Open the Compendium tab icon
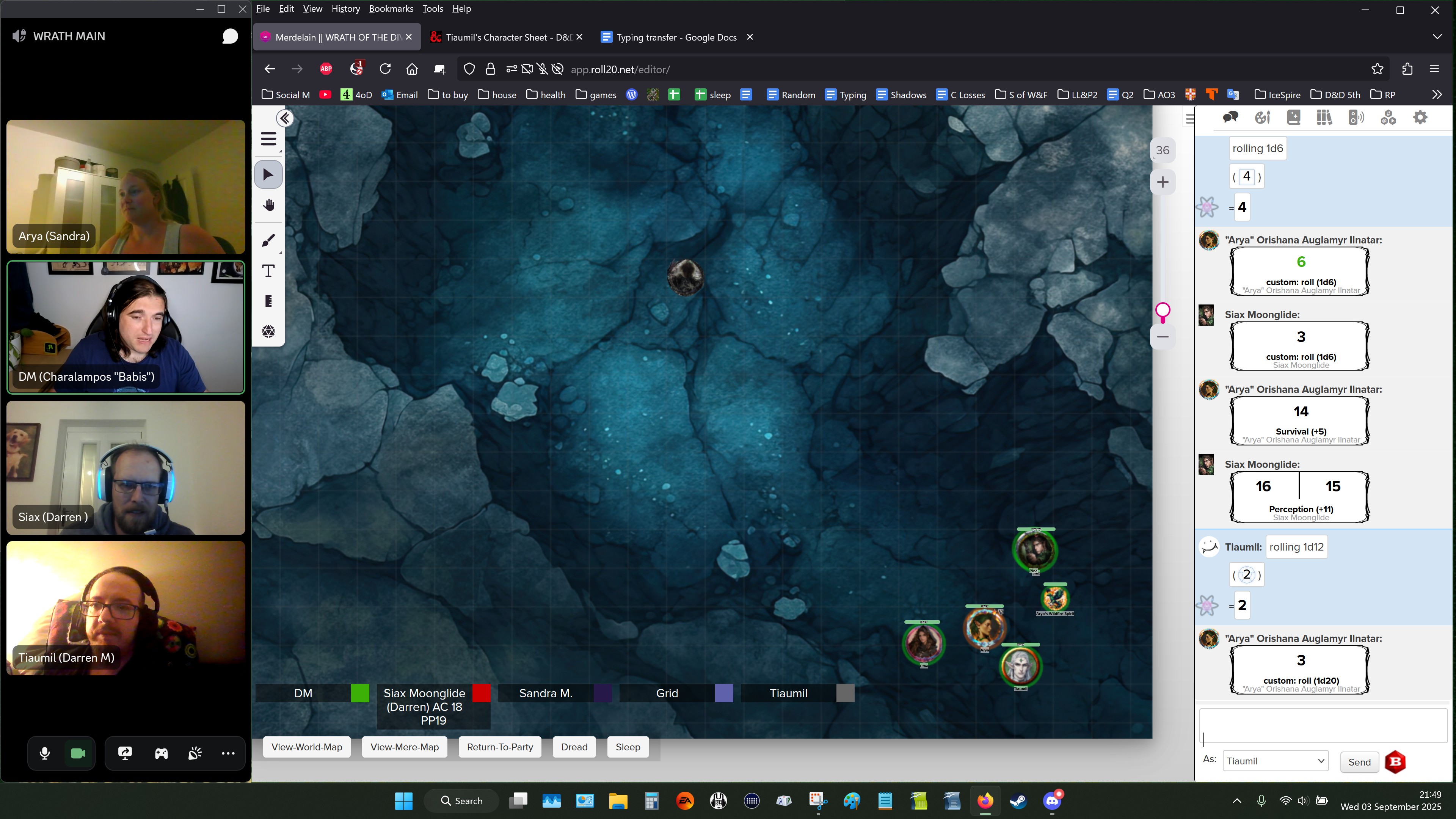Viewport: 1456px width, 819px height. pos(1324,118)
